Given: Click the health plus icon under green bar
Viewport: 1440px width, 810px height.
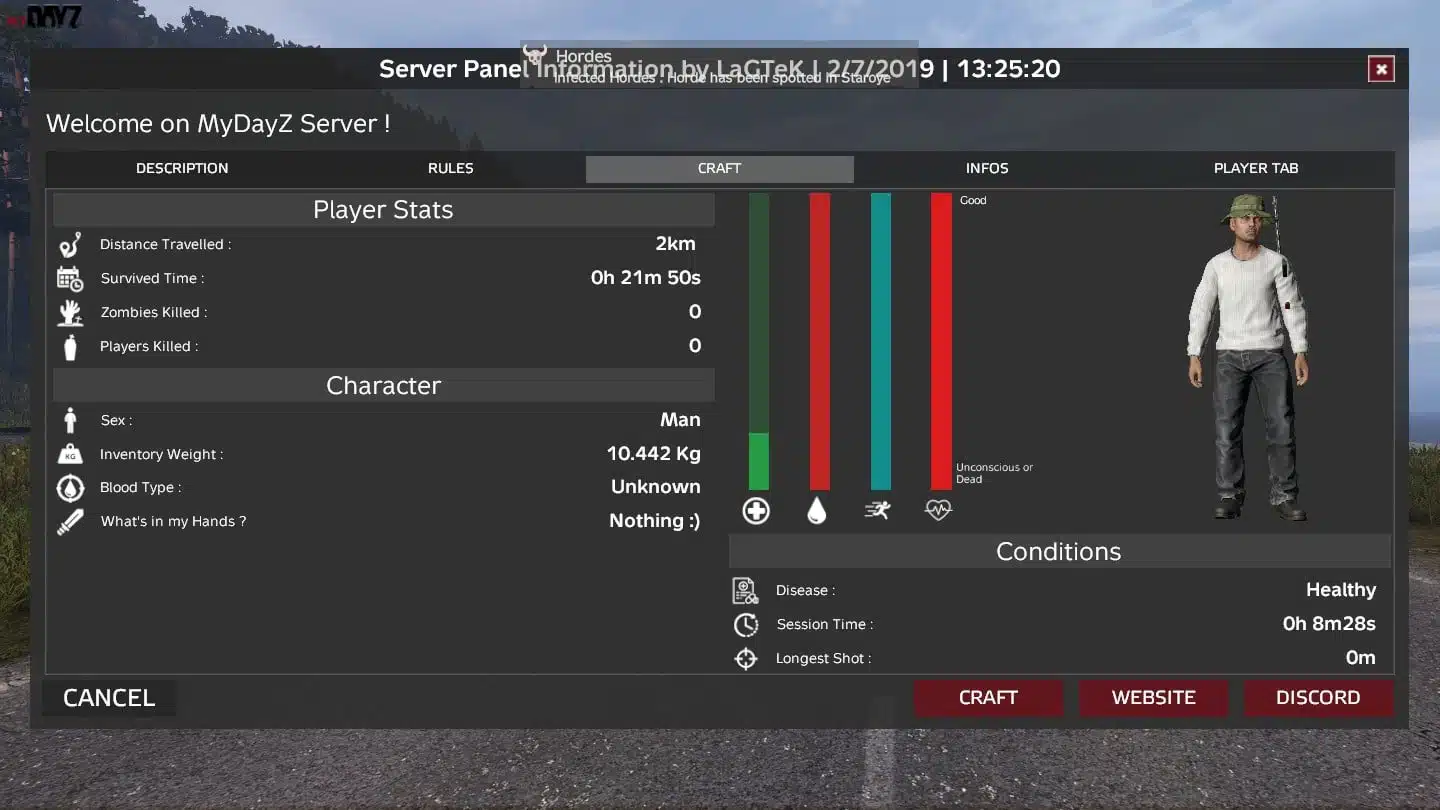Looking at the screenshot, I should point(756,511).
